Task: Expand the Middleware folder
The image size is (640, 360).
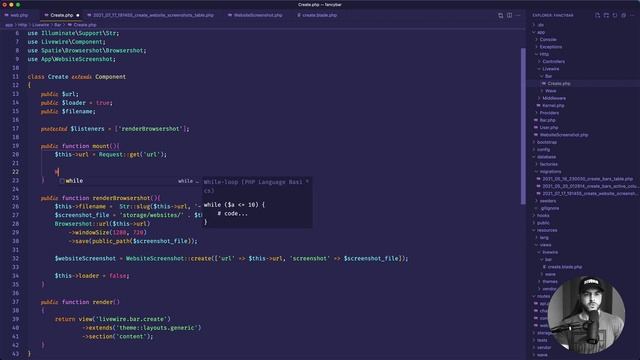Action: [x=554, y=98]
